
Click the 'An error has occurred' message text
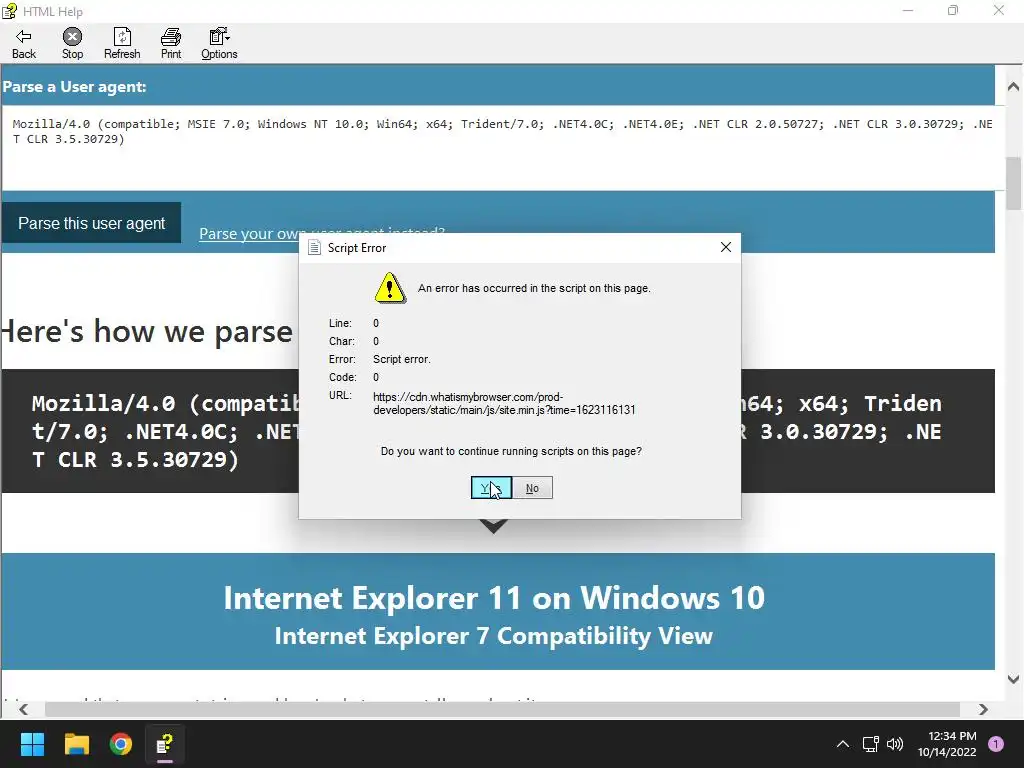click(534, 288)
